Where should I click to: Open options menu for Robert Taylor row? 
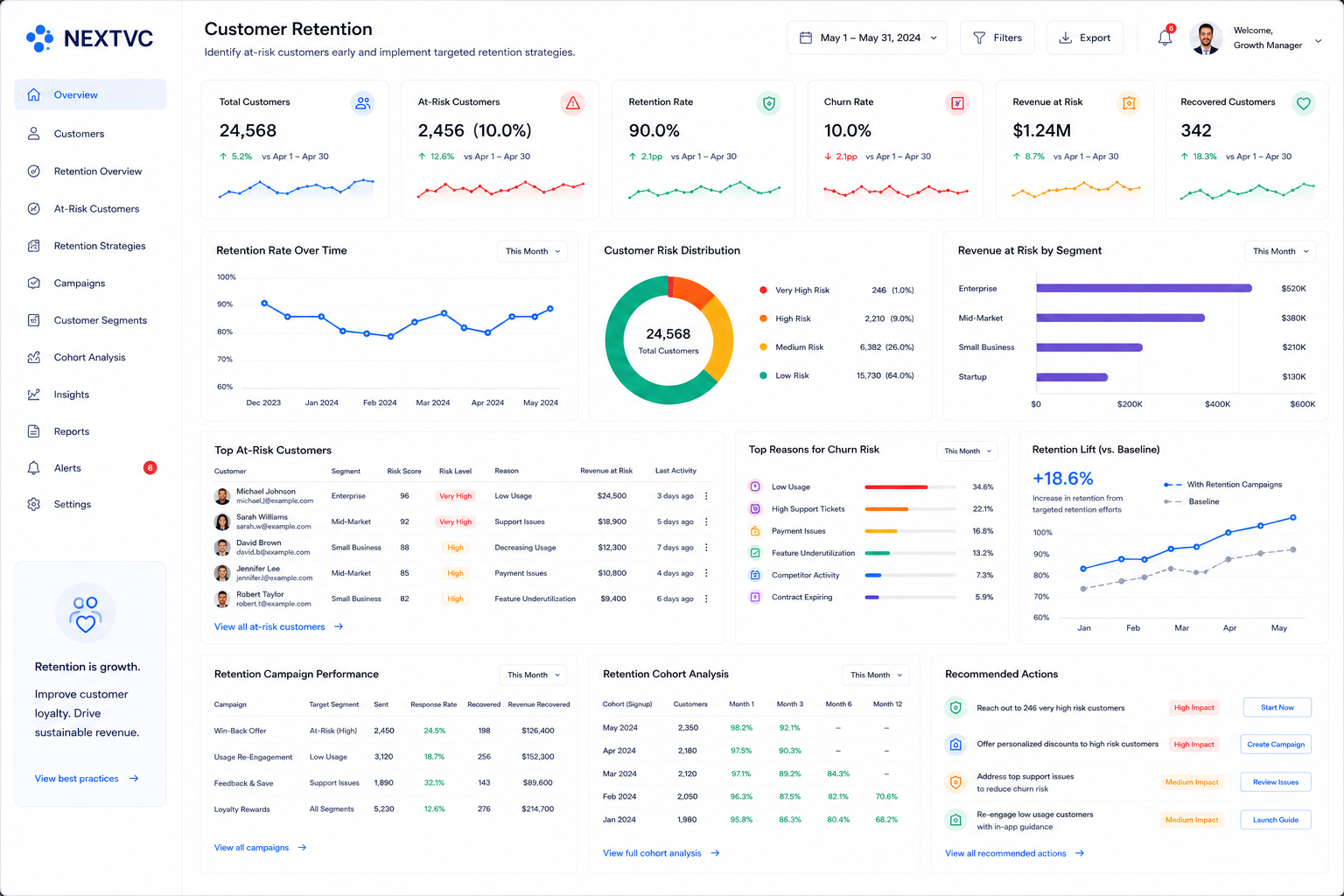point(706,599)
